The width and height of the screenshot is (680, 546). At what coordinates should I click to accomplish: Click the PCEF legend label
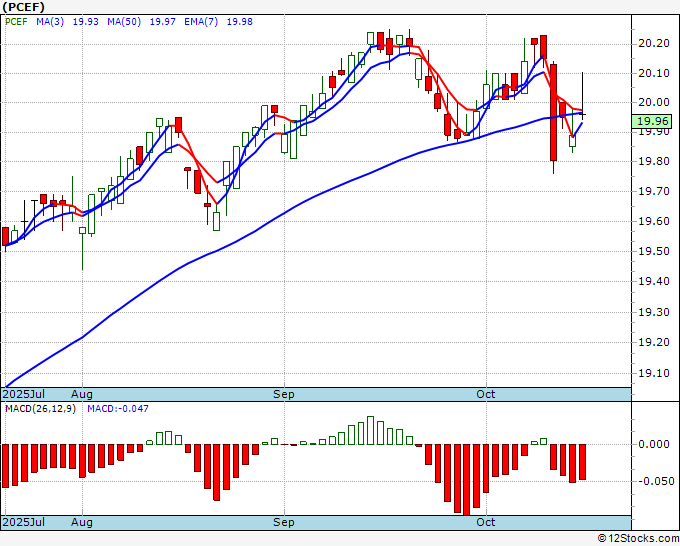point(16,22)
